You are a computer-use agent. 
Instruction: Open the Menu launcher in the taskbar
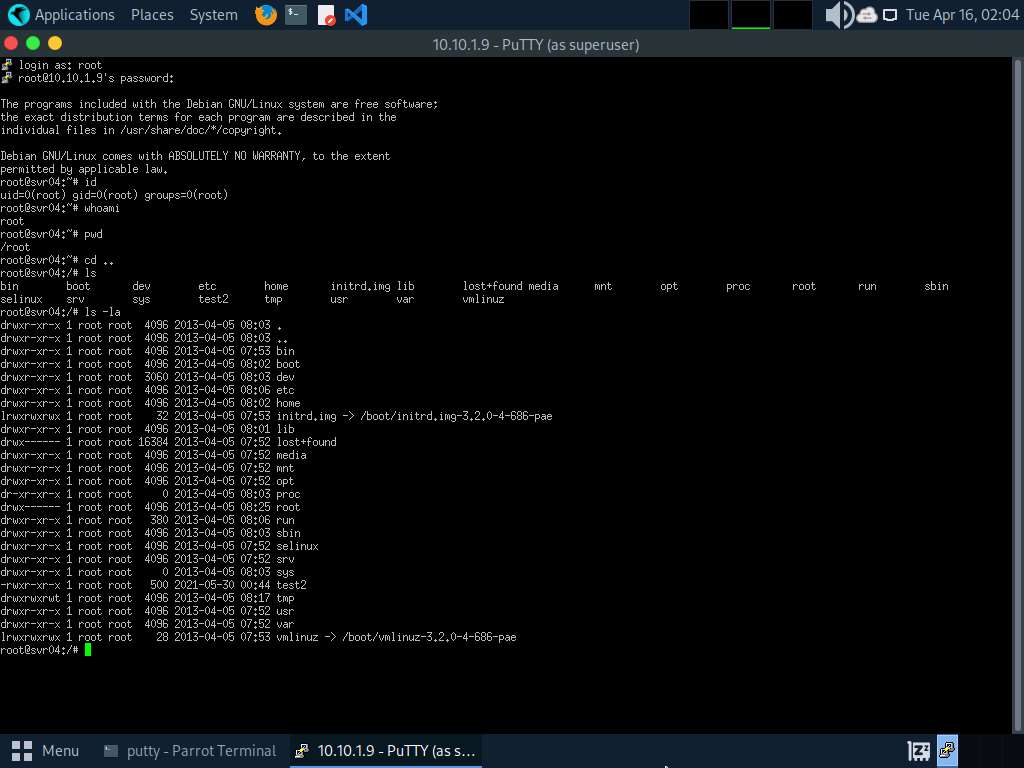[x=46, y=750]
